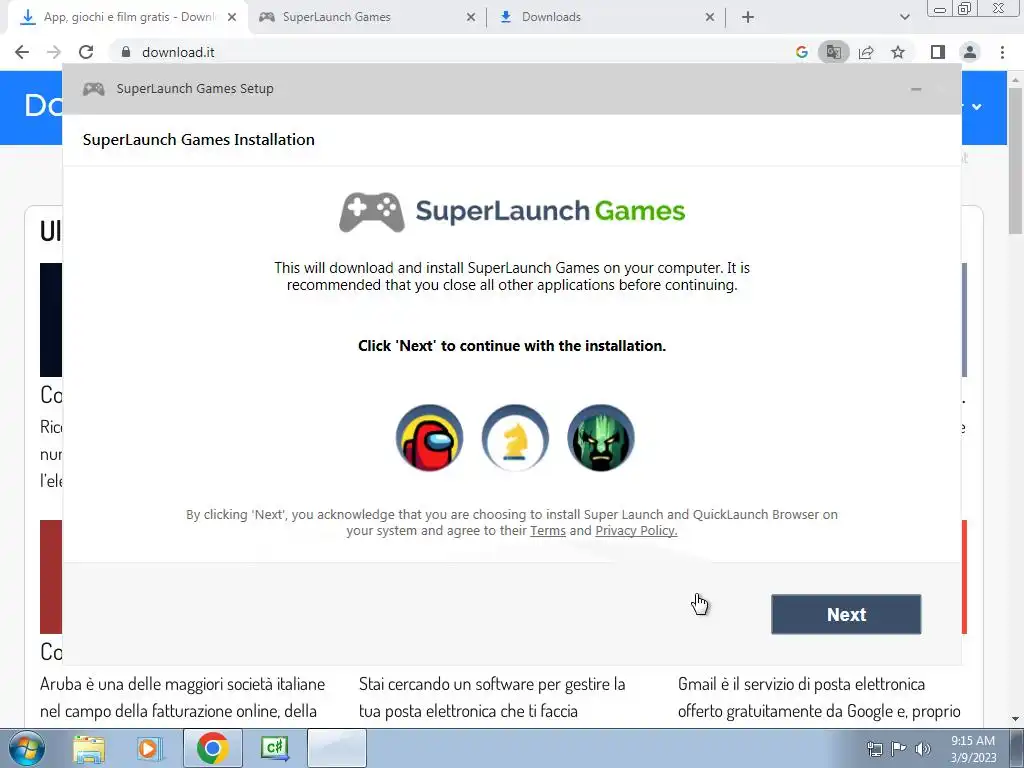Click the download.it address bar
The width and height of the screenshot is (1024, 768).
click(457, 52)
